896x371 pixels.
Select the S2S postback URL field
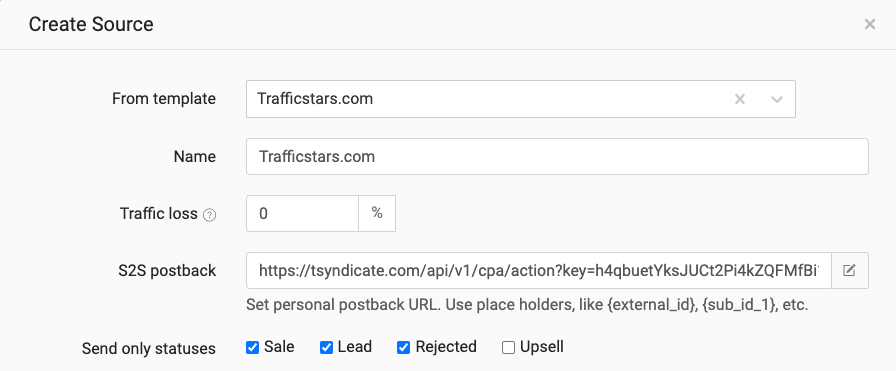pyautogui.click(x=539, y=270)
